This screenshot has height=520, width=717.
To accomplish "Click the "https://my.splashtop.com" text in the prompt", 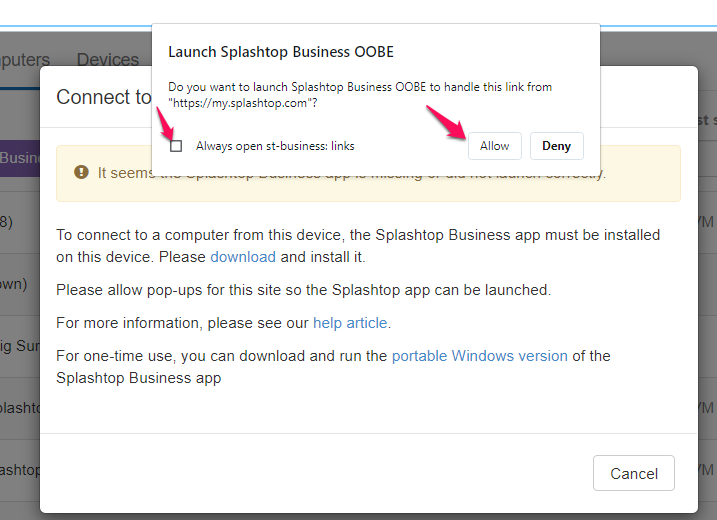I will [x=240, y=103].
